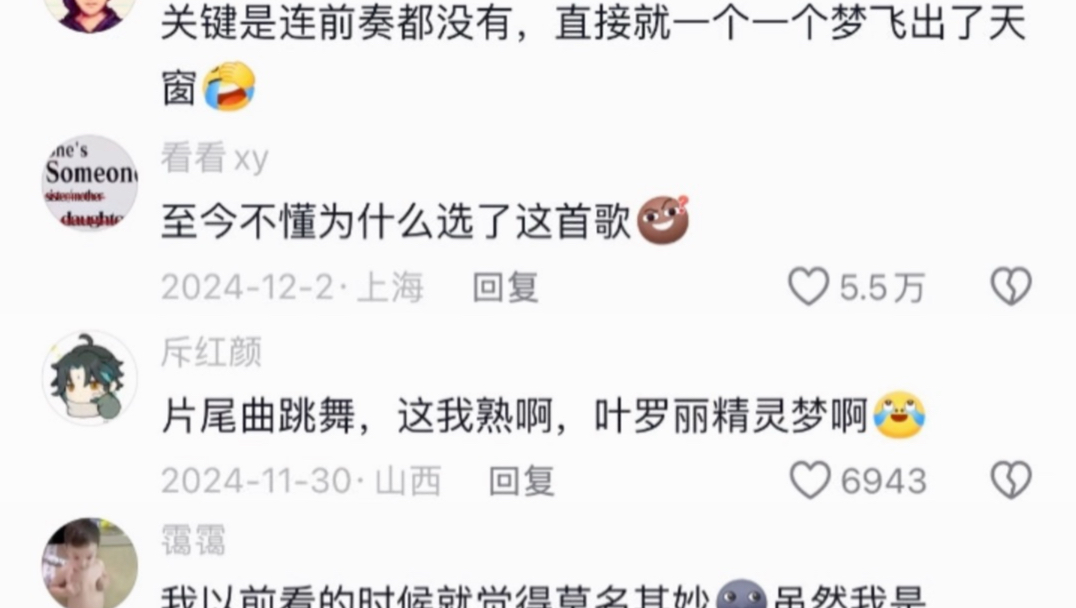The height and width of the screenshot is (608, 1076).
Task: Tap the smirking brown emoji after 这首歌
Action: pyautogui.click(x=663, y=220)
